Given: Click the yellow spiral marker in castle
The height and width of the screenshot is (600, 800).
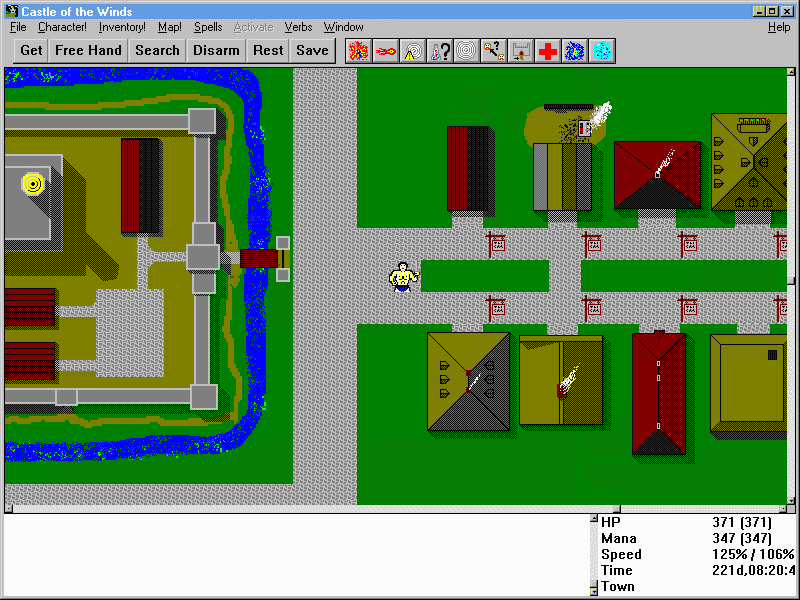Looking at the screenshot, I should pos(33,183).
